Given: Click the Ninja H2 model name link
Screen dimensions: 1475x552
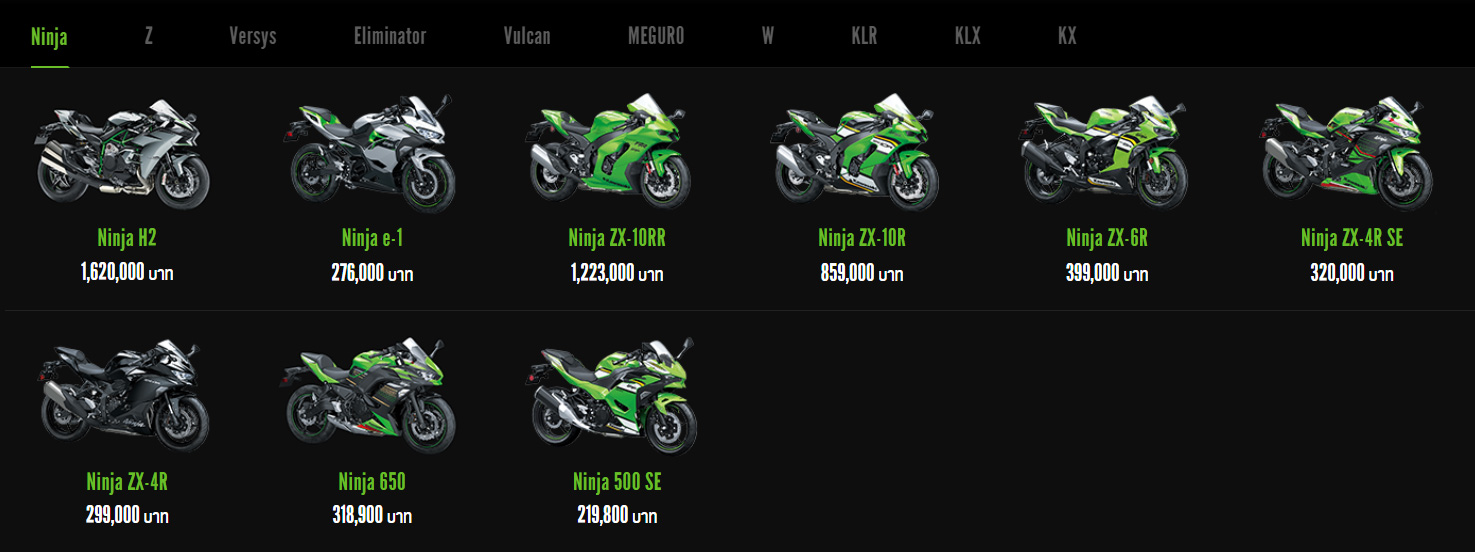Looking at the screenshot, I should pyautogui.click(x=127, y=238).
